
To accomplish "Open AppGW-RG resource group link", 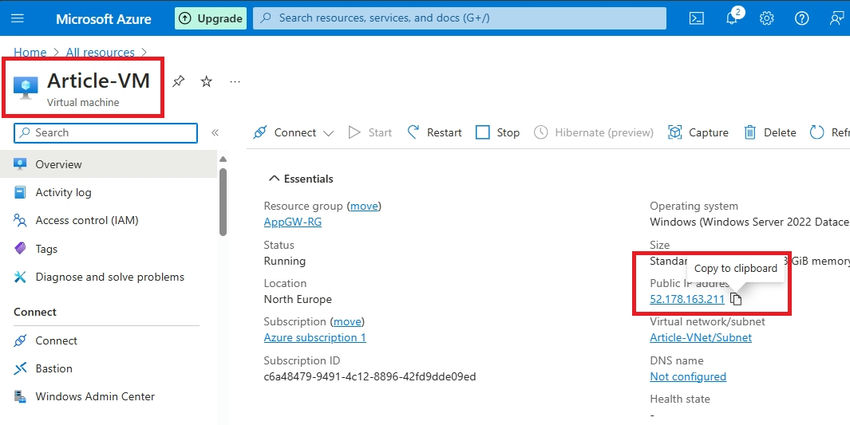I will pyautogui.click(x=293, y=222).
